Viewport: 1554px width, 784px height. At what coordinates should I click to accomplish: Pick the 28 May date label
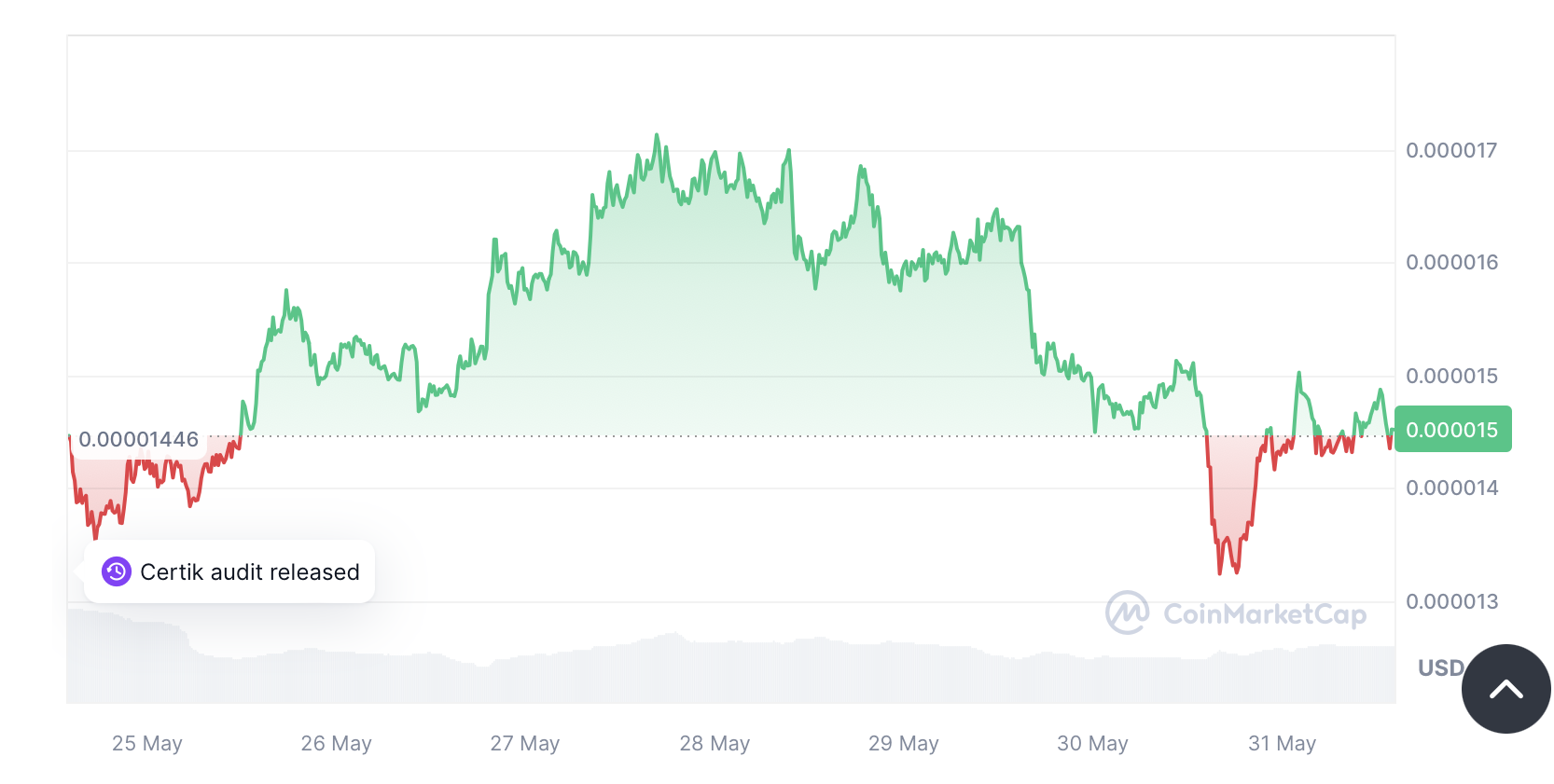(x=715, y=743)
